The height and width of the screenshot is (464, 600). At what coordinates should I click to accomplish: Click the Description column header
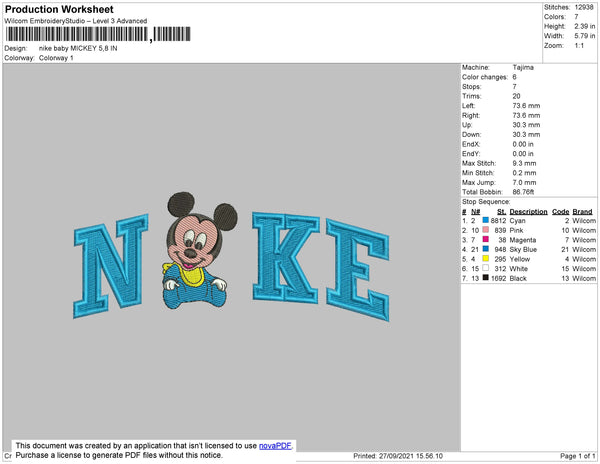[x=528, y=212]
